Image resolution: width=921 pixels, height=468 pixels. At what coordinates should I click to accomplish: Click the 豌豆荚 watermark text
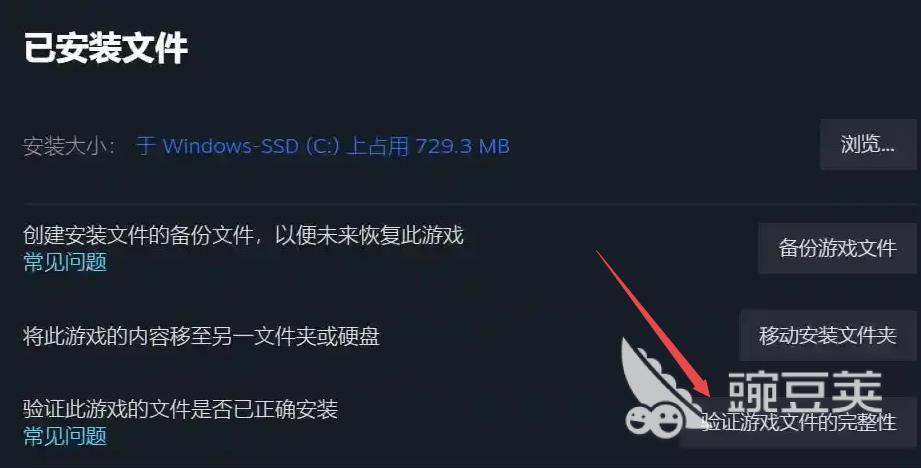(805, 391)
